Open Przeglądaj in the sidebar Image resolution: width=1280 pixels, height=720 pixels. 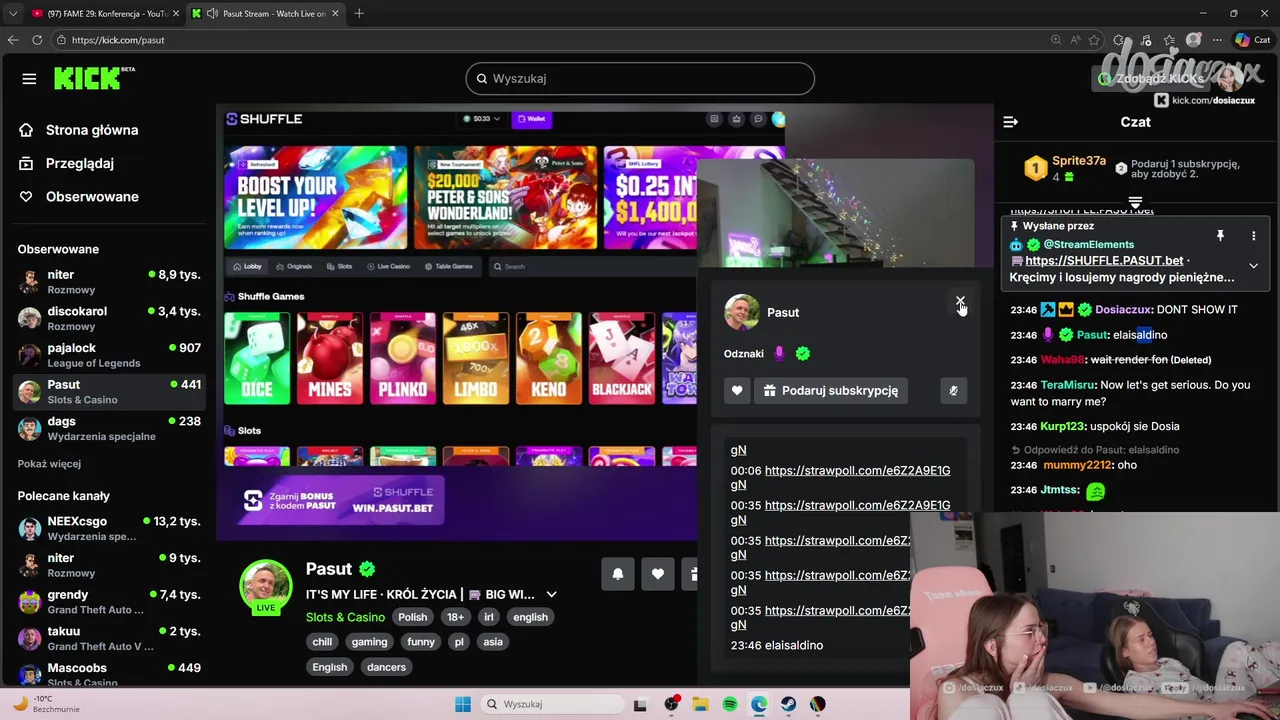click(x=80, y=163)
